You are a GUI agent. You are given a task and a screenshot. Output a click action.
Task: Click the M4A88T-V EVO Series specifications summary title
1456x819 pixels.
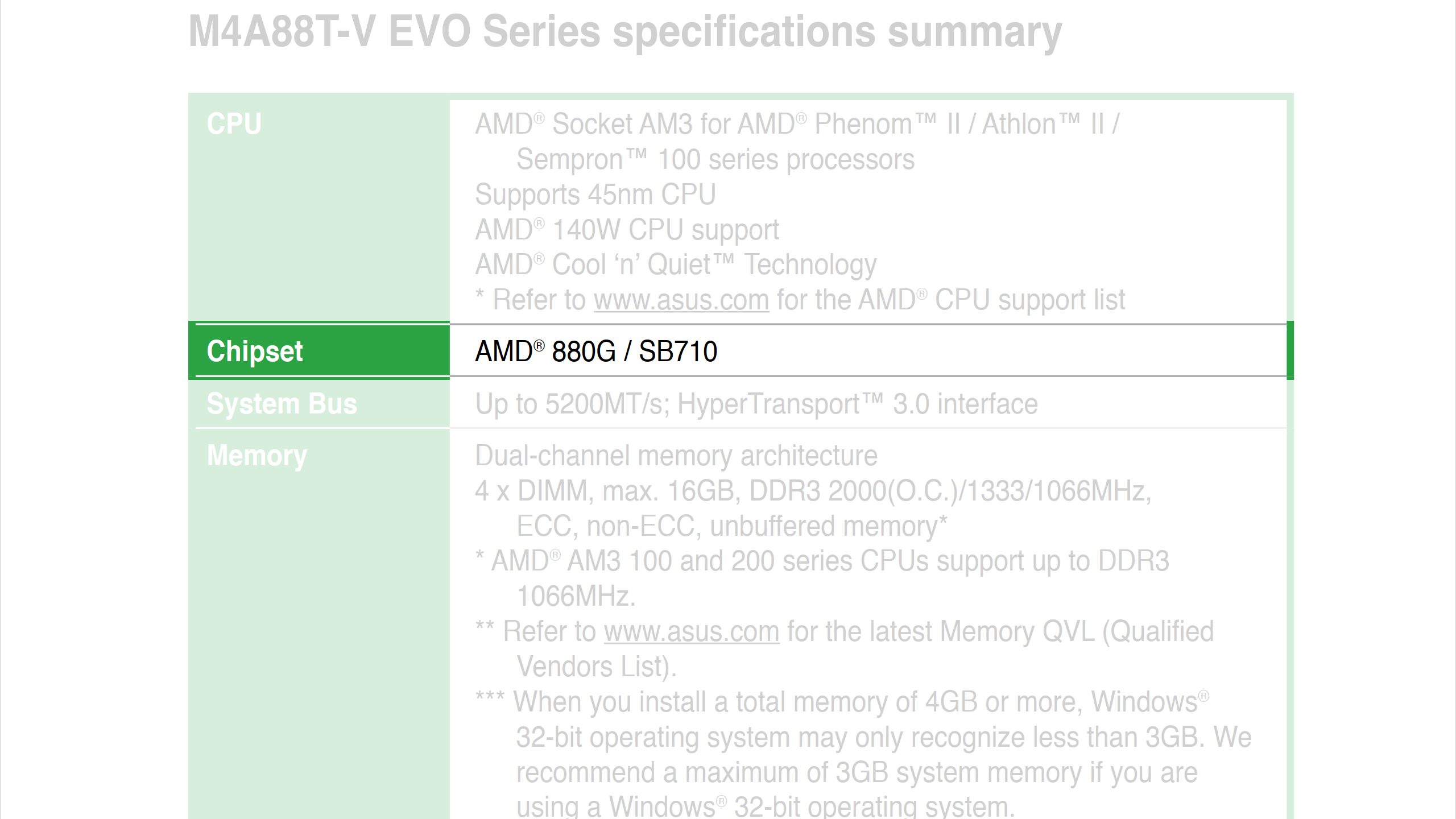point(624,32)
